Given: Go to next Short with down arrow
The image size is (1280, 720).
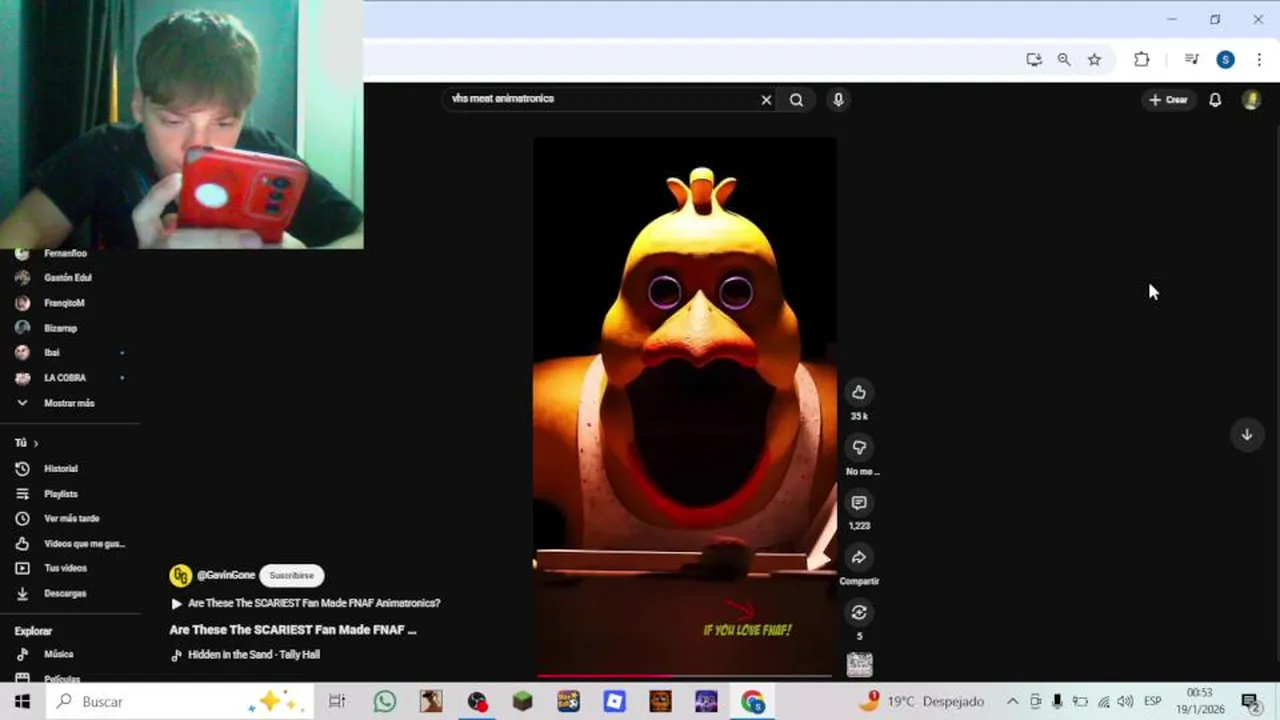Looking at the screenshot, I should coord(1246,435).
